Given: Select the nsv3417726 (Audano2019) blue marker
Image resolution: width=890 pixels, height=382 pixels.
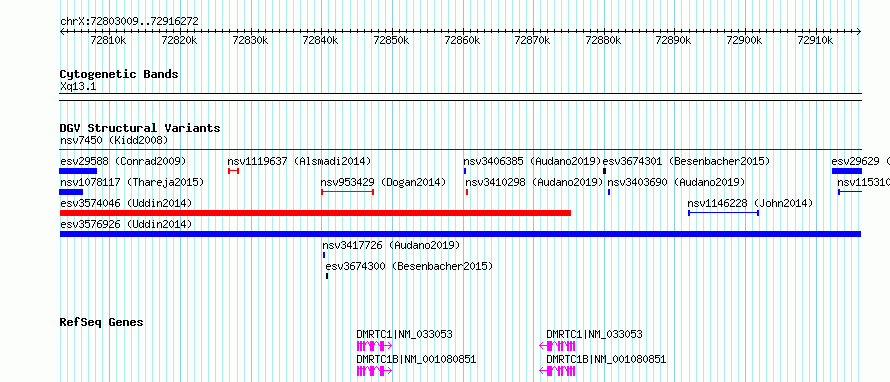Looking at the screenshot, I should [324, 255].
